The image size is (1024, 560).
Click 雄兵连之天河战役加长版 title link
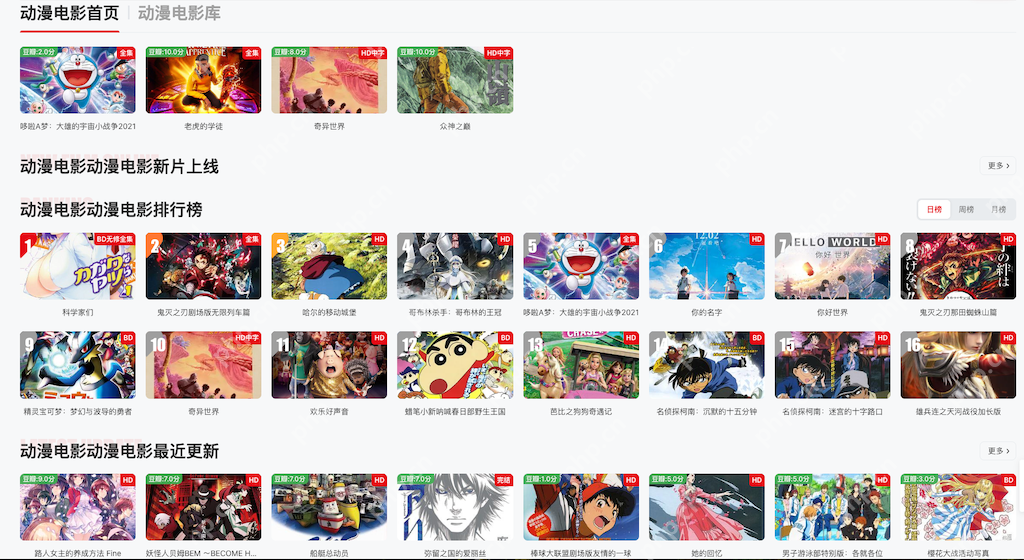click(958, 412)
